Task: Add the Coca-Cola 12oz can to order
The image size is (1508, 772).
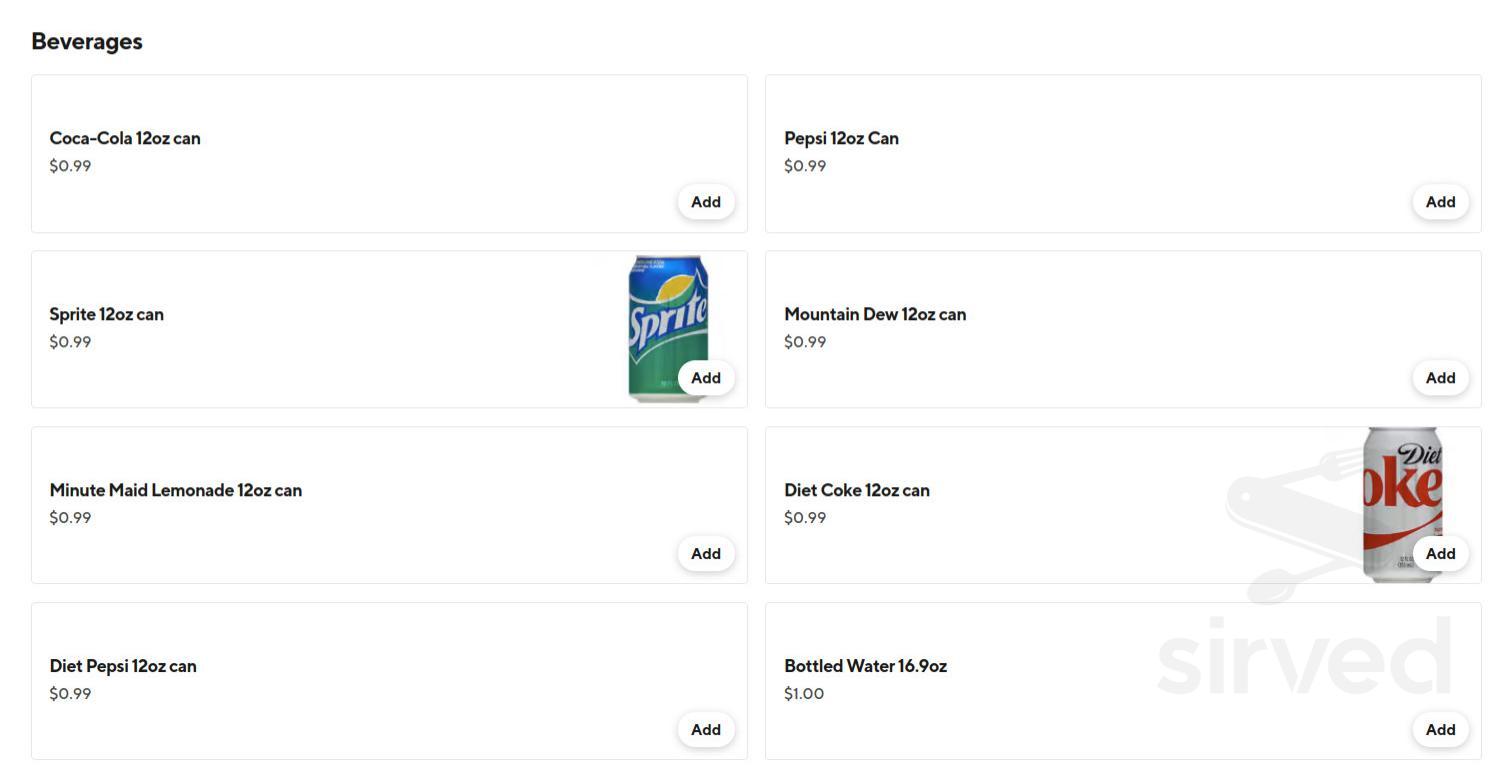Action: pos(705,201)
